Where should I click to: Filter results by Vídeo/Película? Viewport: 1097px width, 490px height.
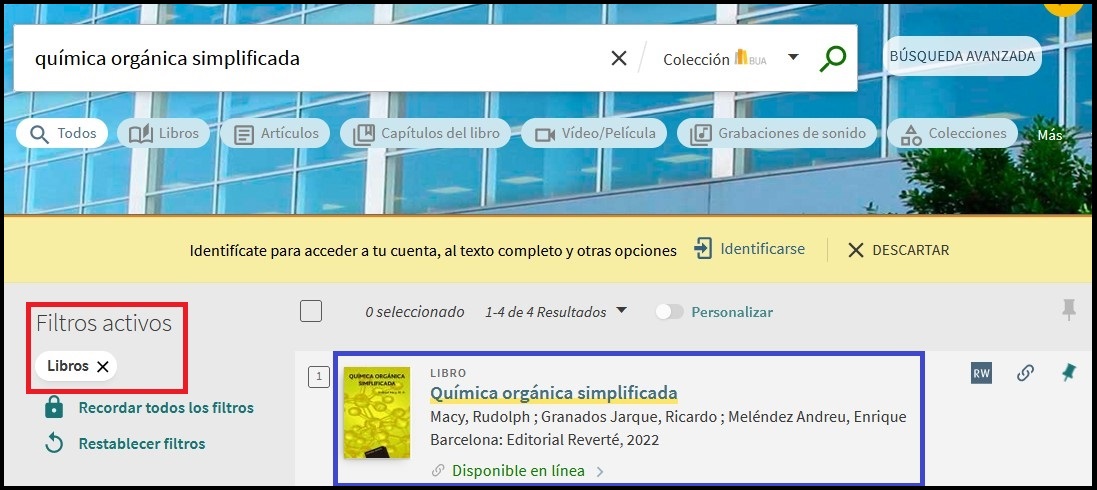pos(595,133)
